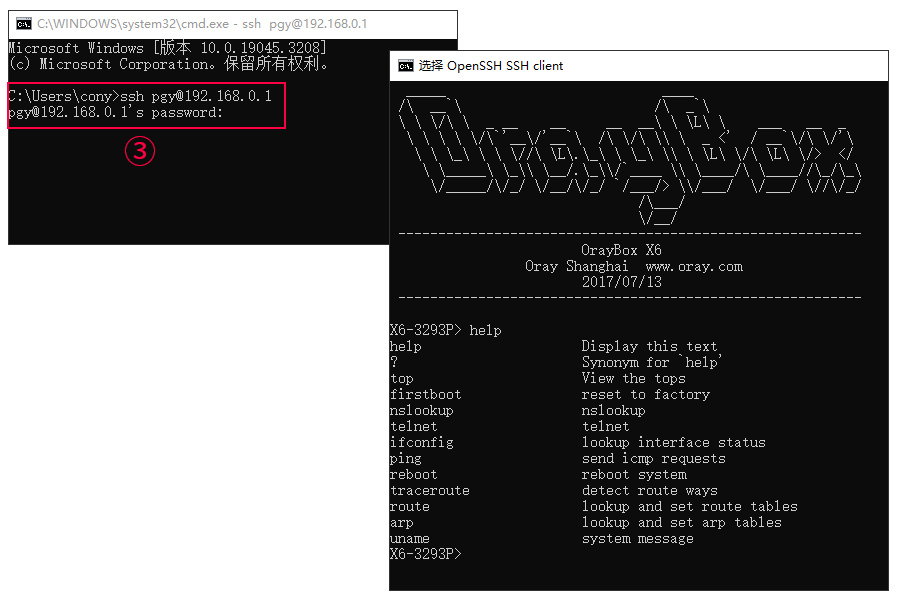Click the 'reboot system' description

point(634,475)
